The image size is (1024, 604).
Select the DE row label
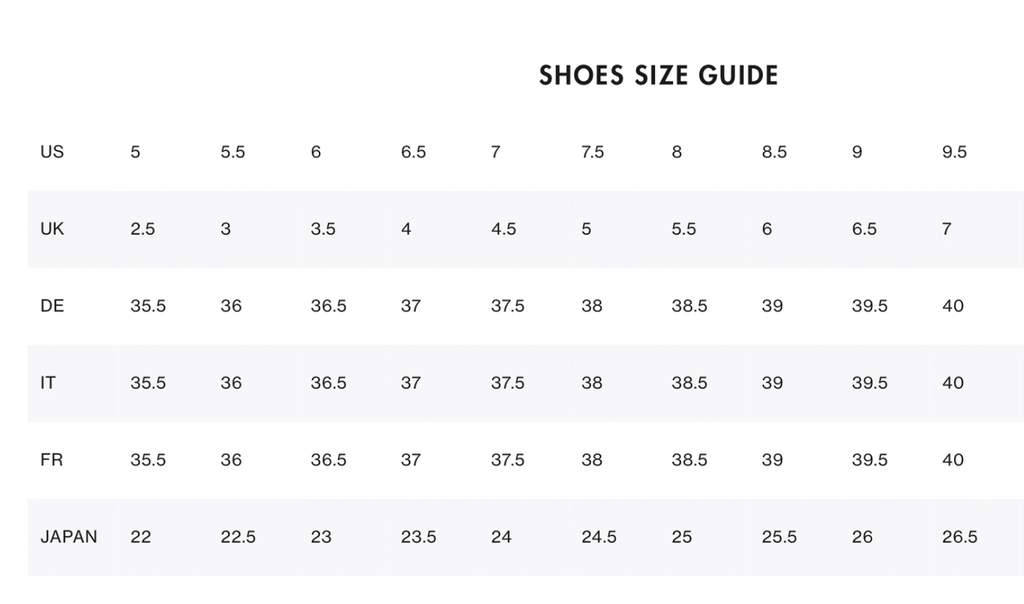[x=52, y=306]
